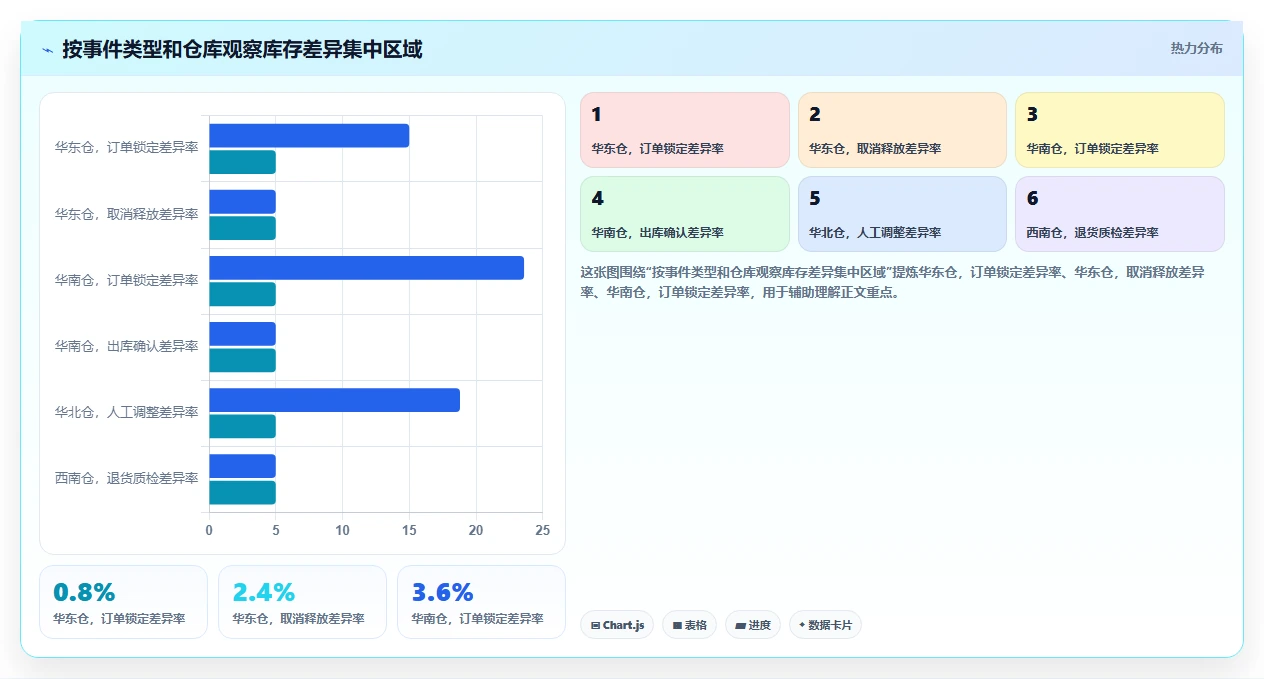Image resolution: width=1264 pixels, height=679 pixels.
Task: Click the chart axis label 华南仓，订单锁定差异率
Action: coord(127,280)
